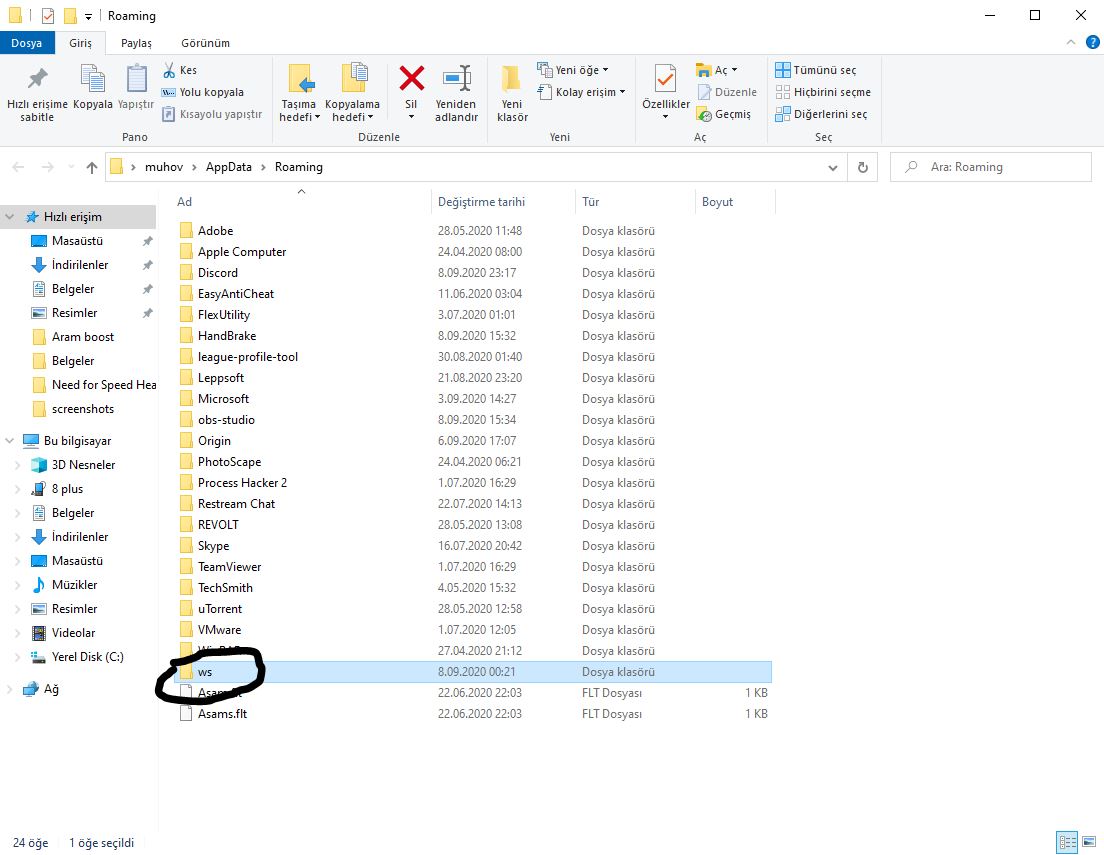Image resolution: width=1104 pixels, height=855 pixels.
Task: Open Quick Access Toolbar customize arrow
Action: click(88, 16)
